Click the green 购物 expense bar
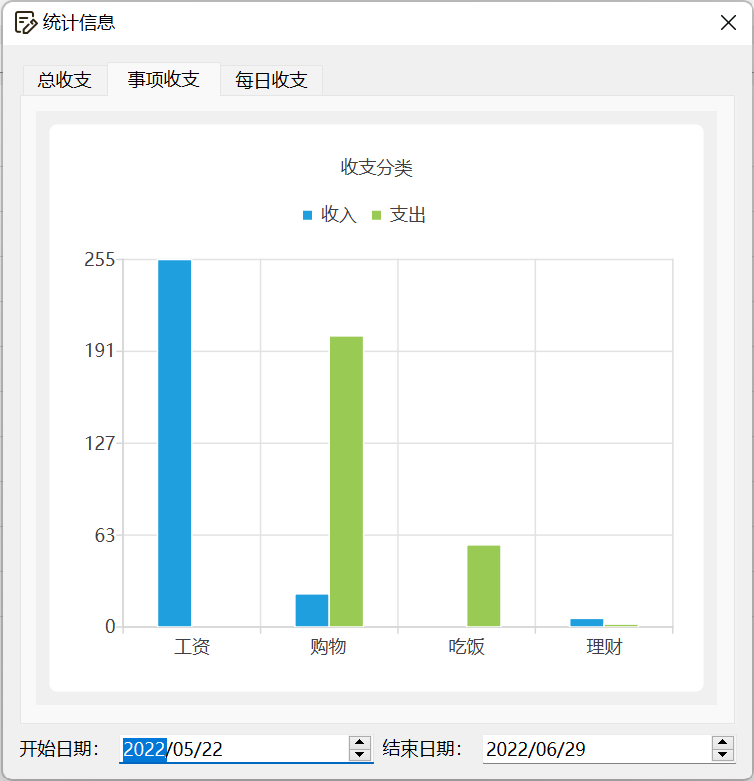This screenshot has height=781, width=754. [347, 481]
